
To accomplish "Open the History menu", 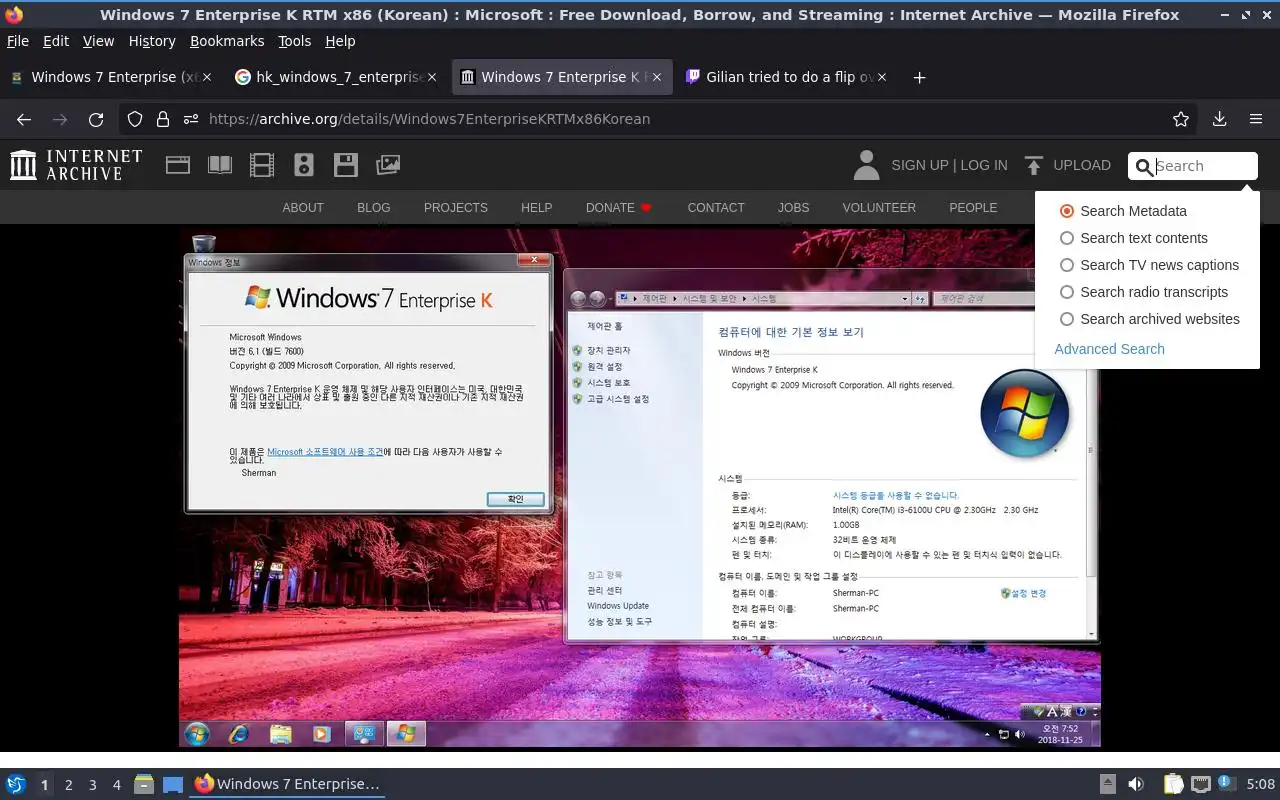I will tap(152, 41).
